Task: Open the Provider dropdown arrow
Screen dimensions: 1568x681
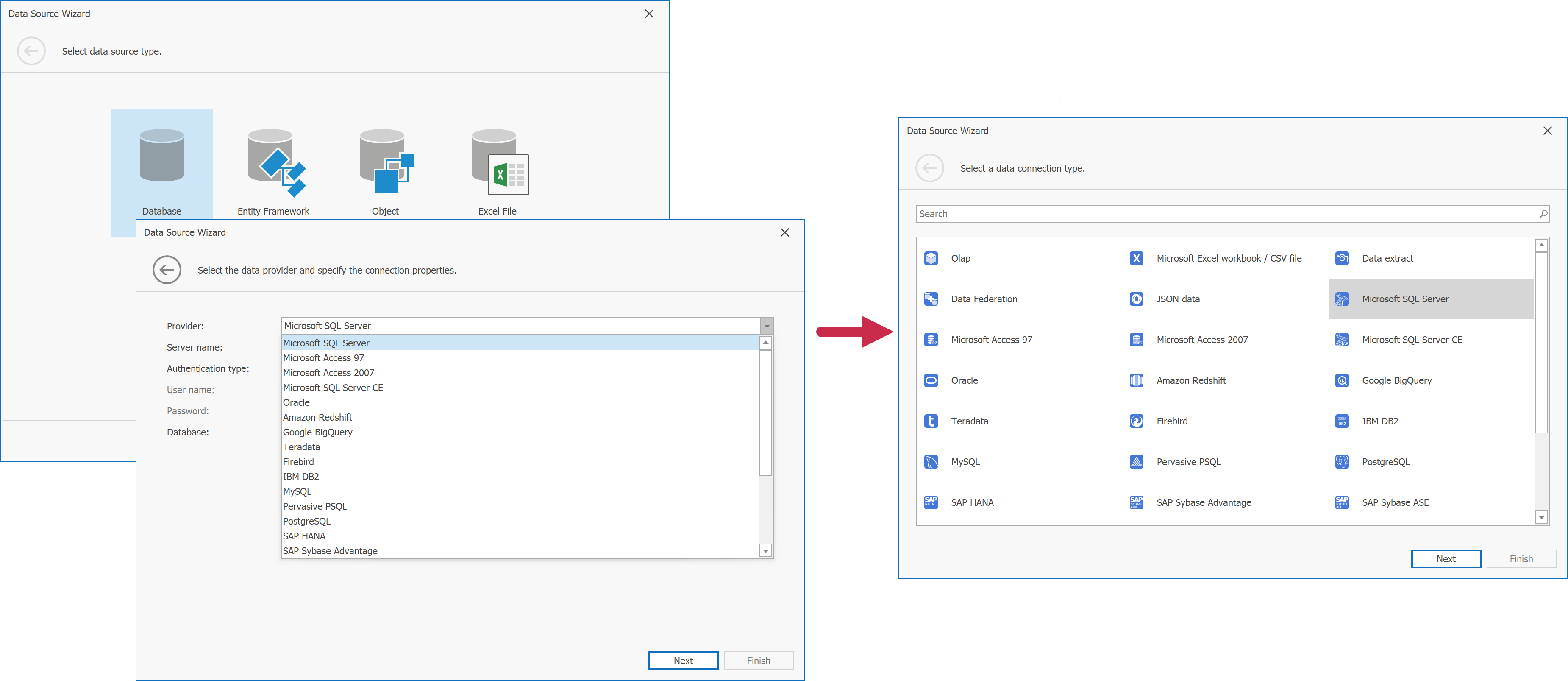Action: (x=766, y=326)
